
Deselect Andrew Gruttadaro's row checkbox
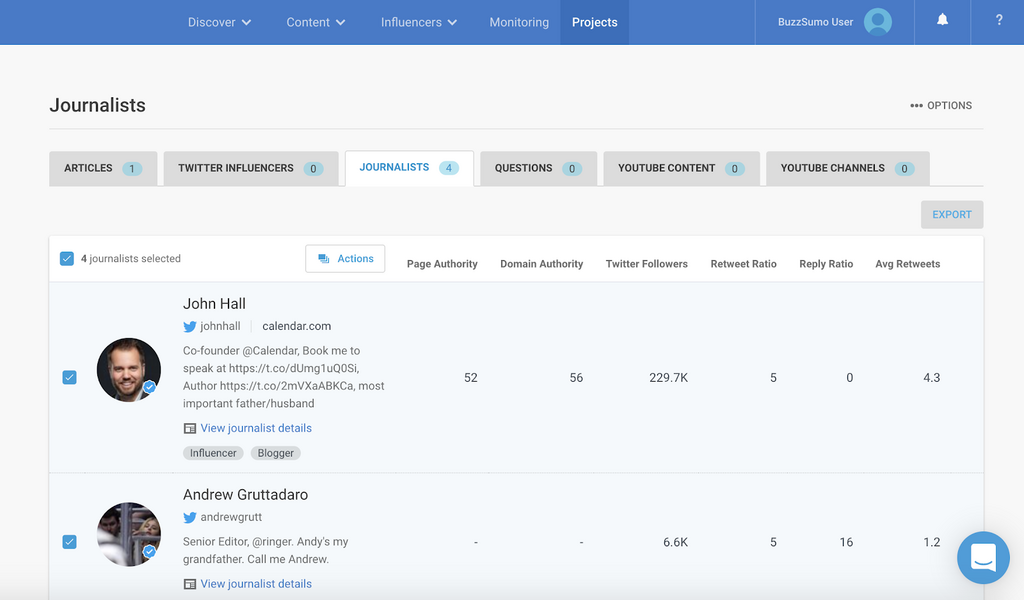69,542
